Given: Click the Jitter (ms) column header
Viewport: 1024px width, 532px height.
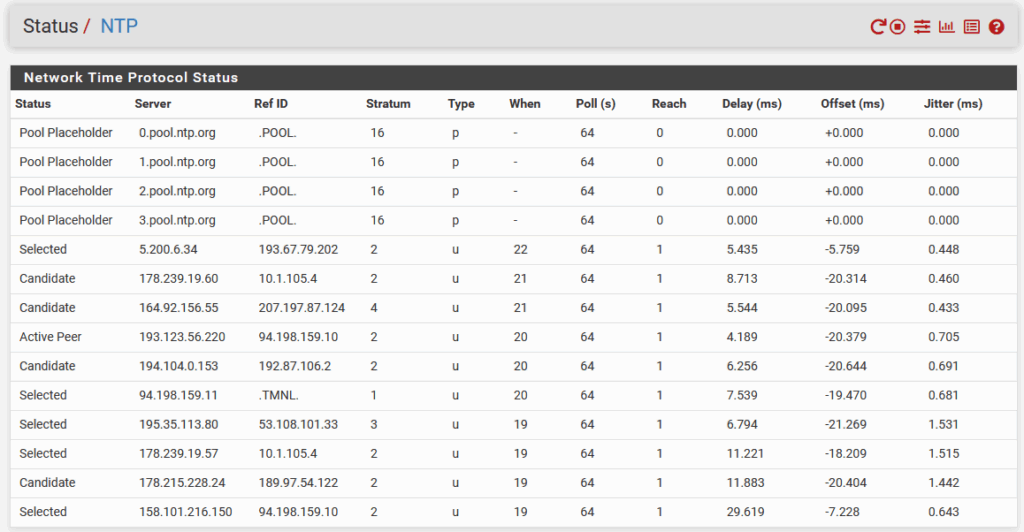Looking at the screenshot, I should [x=953, y=104].
